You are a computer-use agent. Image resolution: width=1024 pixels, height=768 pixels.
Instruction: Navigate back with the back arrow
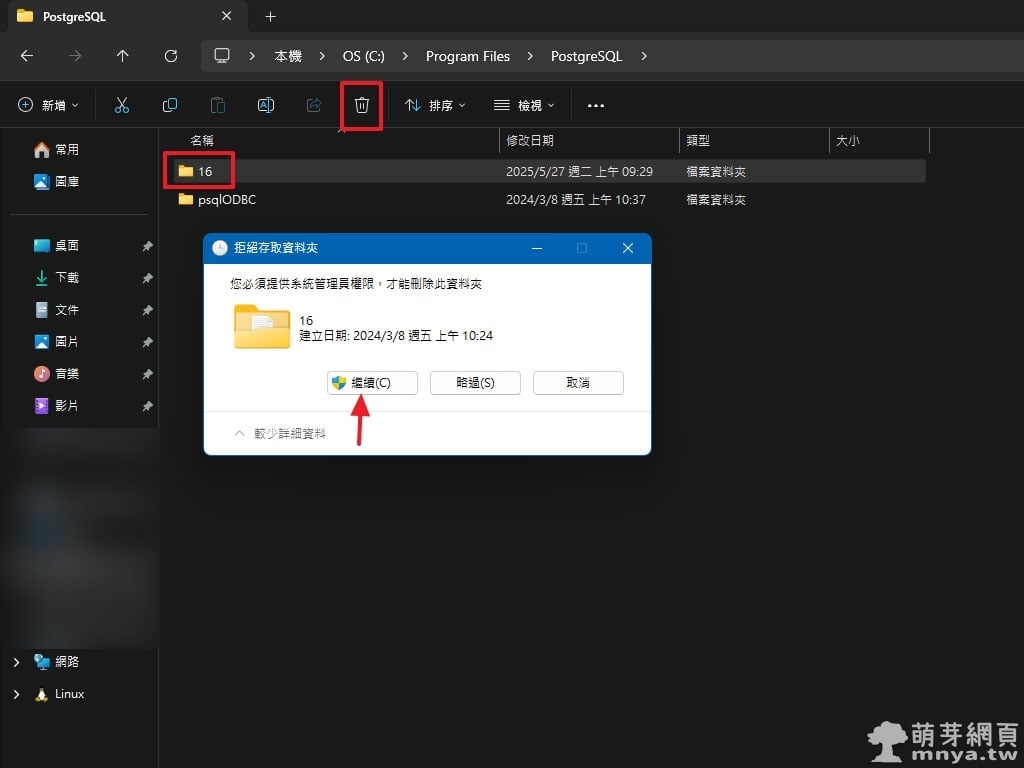27,56
